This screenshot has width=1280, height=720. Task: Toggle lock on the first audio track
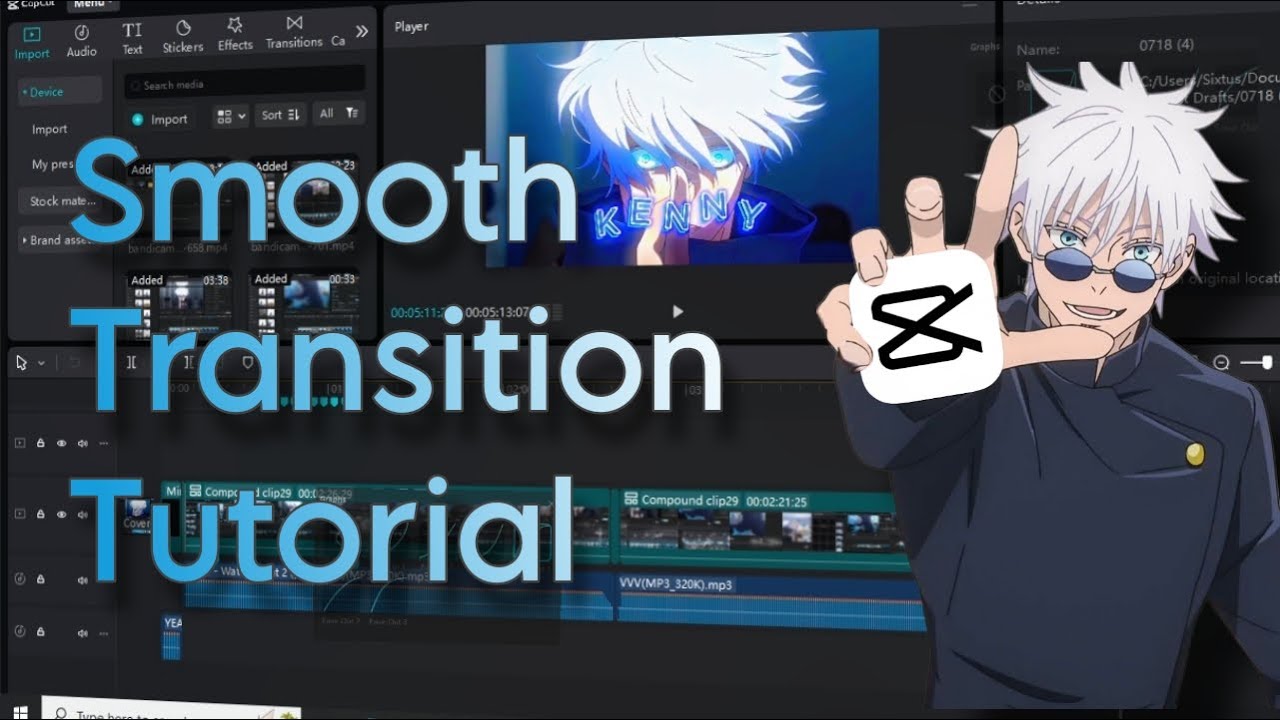[x=40, y=579]
